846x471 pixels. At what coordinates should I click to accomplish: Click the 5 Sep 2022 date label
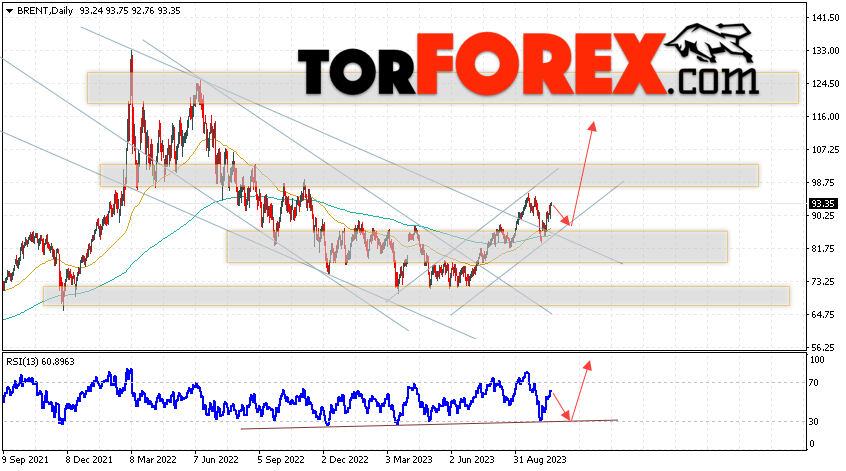(281, 460)
